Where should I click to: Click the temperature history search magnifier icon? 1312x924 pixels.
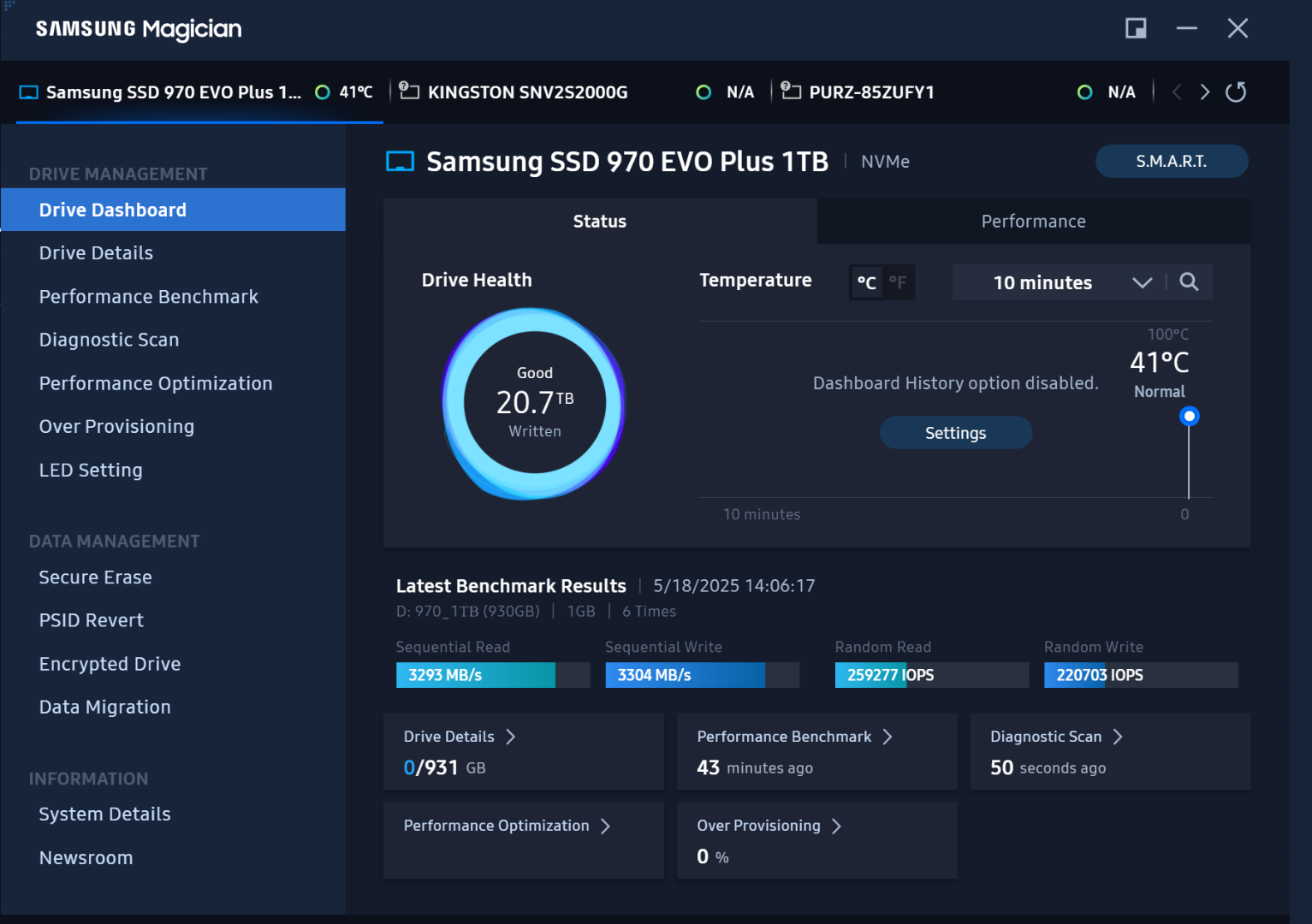click(1189, 281)
